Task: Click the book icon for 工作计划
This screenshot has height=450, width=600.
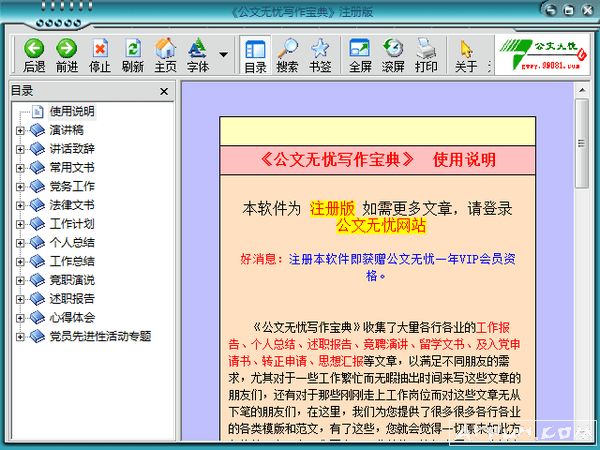Action: click(x=37, y=224)
